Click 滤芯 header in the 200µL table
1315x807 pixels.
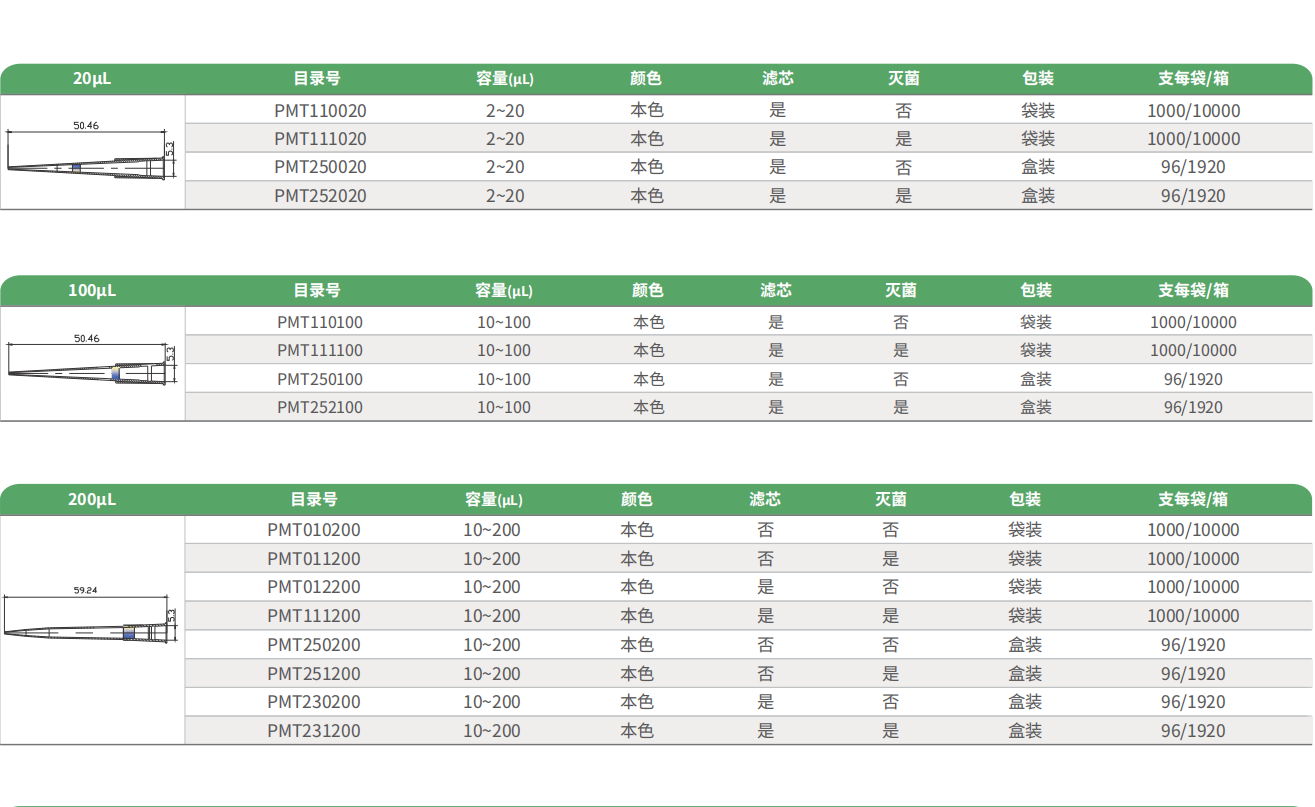coord(765,499)
